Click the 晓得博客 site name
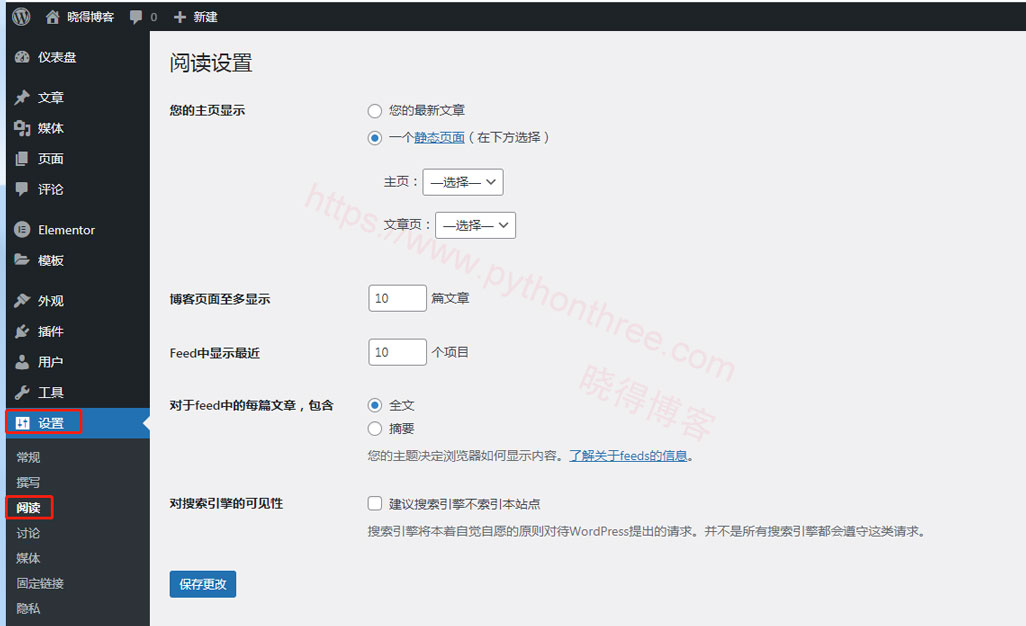 pyautogui.click(x=90, y=17)
